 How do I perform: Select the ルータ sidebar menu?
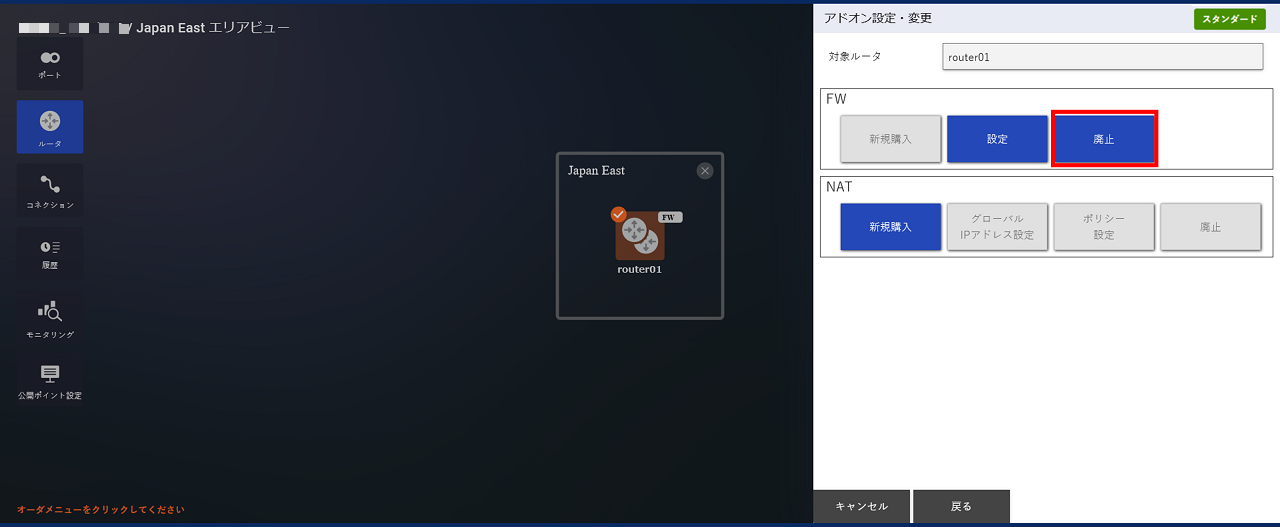tap(50, 127)
